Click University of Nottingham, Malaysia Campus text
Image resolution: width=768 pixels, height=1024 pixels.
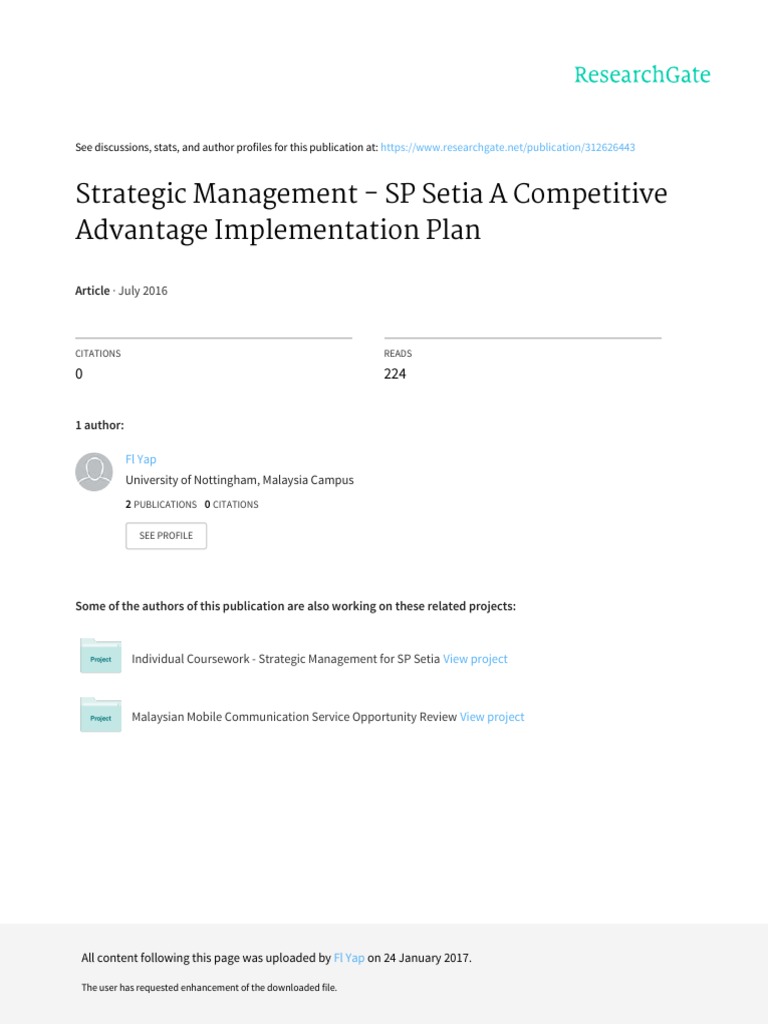[240, 480]
